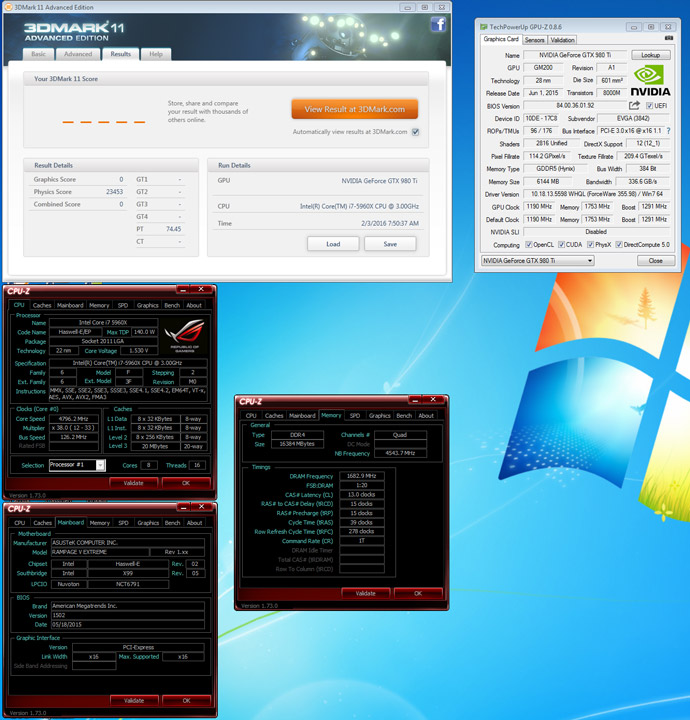Click the GPU-Z title bar icon
690x720 pixels.
point(483,27)
